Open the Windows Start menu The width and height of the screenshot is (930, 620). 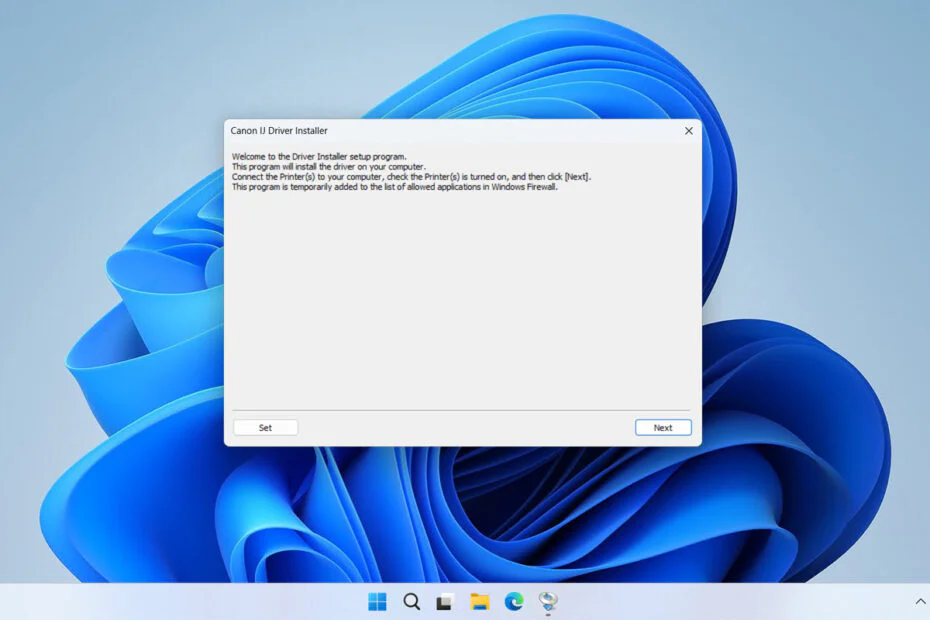click(377, 602)
